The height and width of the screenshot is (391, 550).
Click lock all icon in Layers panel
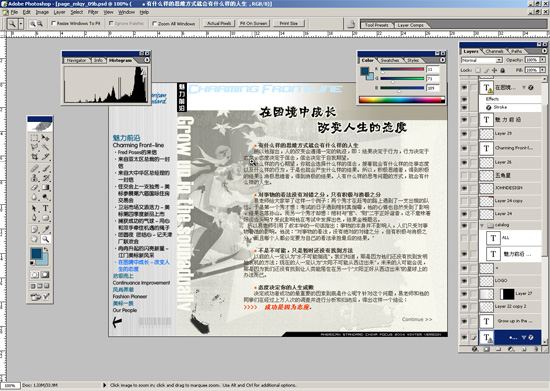(503, 70)
